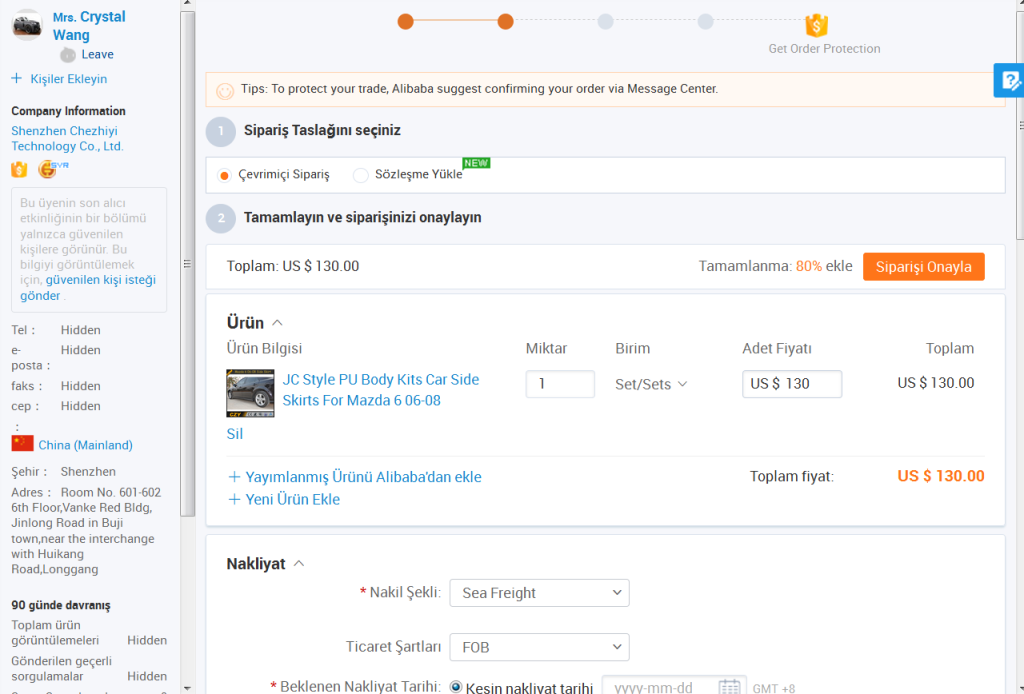Image resolution: width=1024 pixels, height=694 pixels.
Task: Click the second orange progress step dot
Action: 505,22
